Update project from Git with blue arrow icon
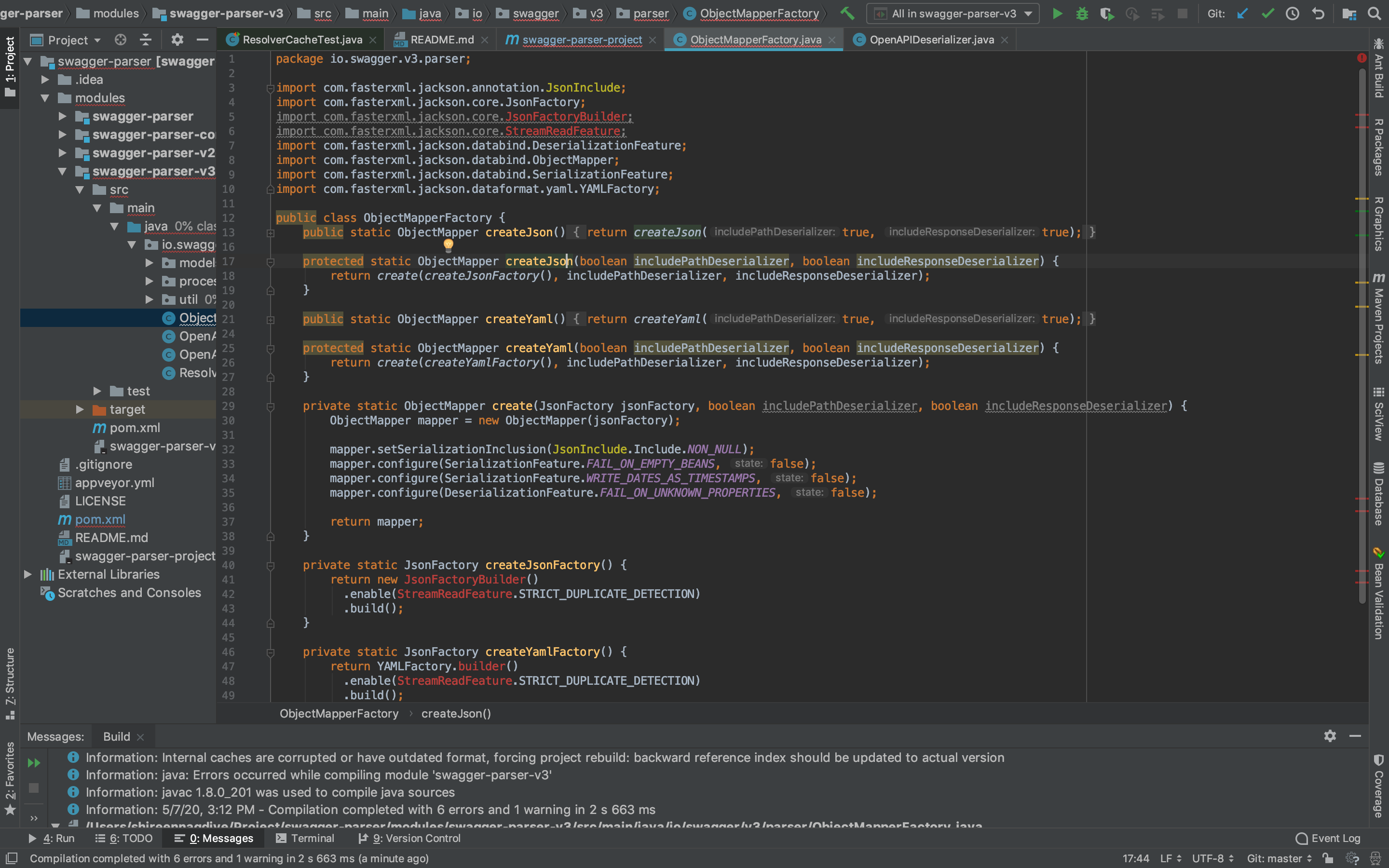 click(1242, 13)
